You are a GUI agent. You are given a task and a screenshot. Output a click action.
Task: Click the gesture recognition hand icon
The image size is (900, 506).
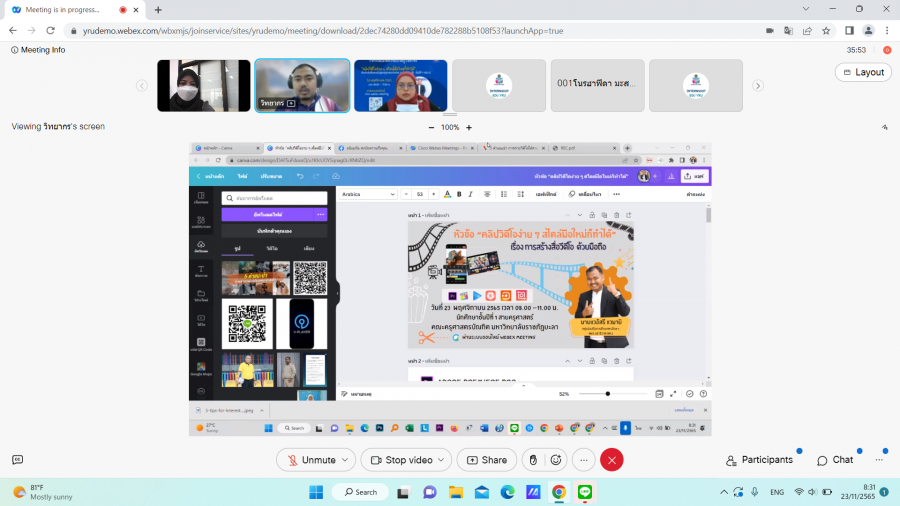point(533,460)
